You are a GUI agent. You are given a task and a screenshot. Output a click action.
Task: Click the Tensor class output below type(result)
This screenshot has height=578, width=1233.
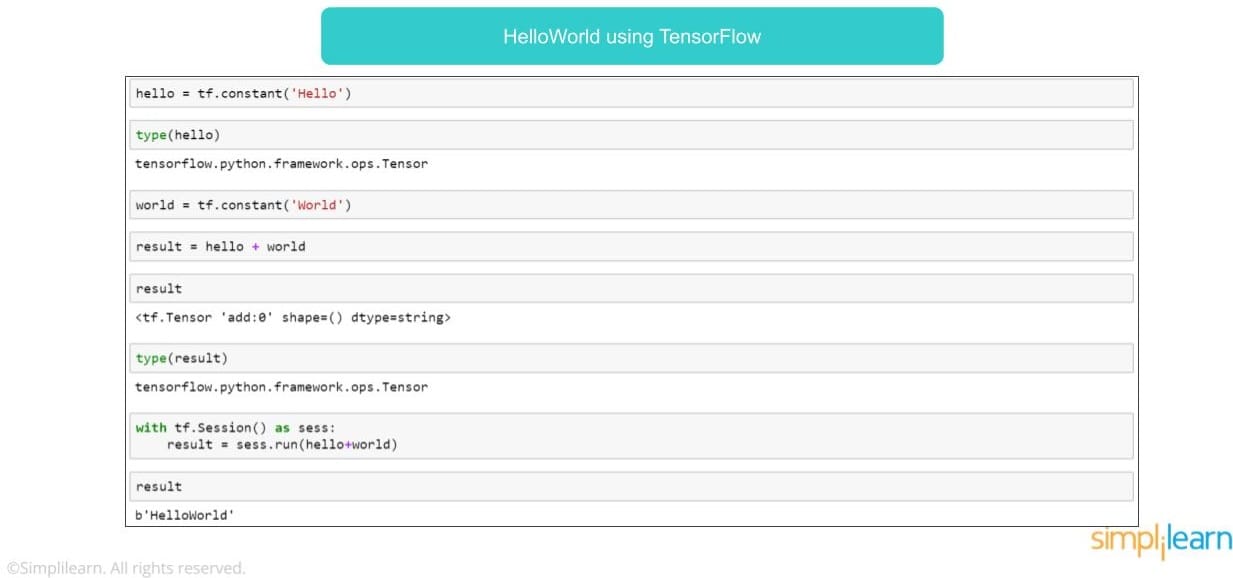(x=281, y=387)
